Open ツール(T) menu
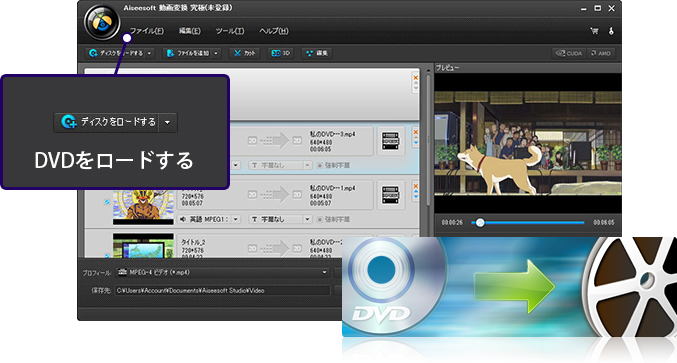Viewport: 677px width, 363px height. [230, 31]
